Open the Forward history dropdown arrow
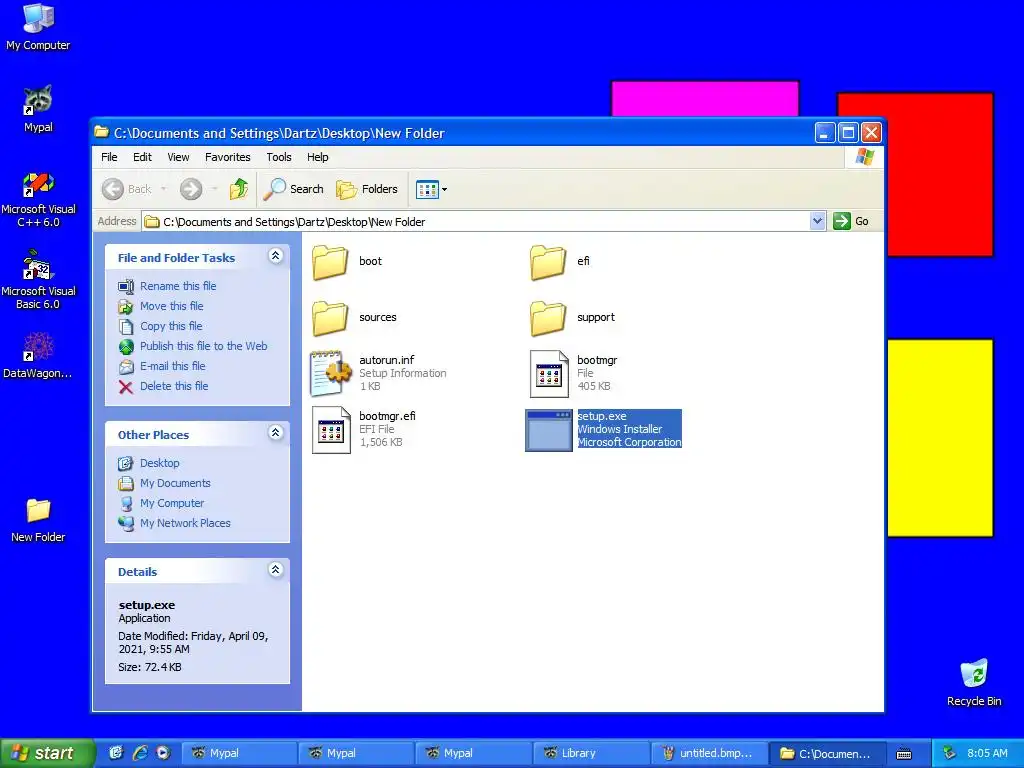The image size is (1024, 768). point(214,189)
